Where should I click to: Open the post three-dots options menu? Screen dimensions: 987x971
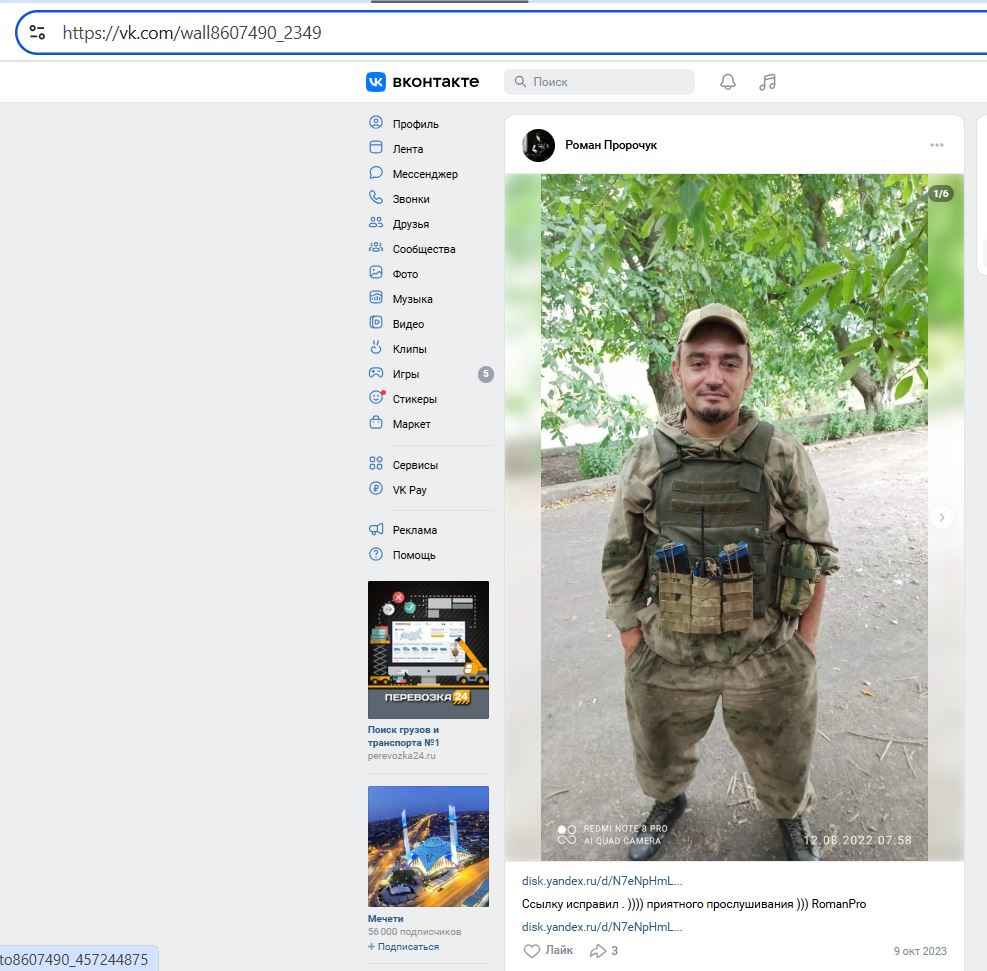click(937, 145)
